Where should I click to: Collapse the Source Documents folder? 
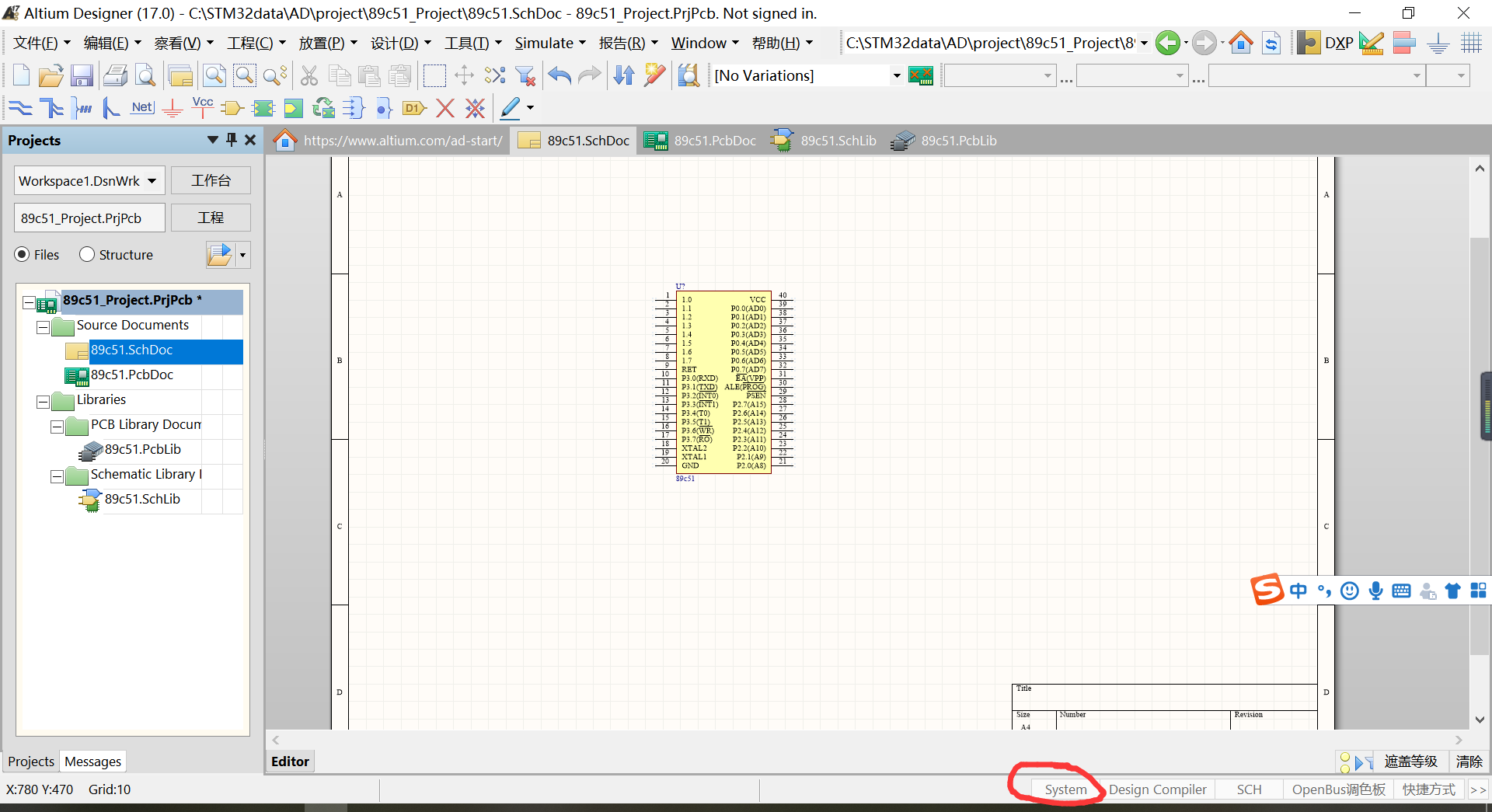pyautogui.click(x=43, y=327)
